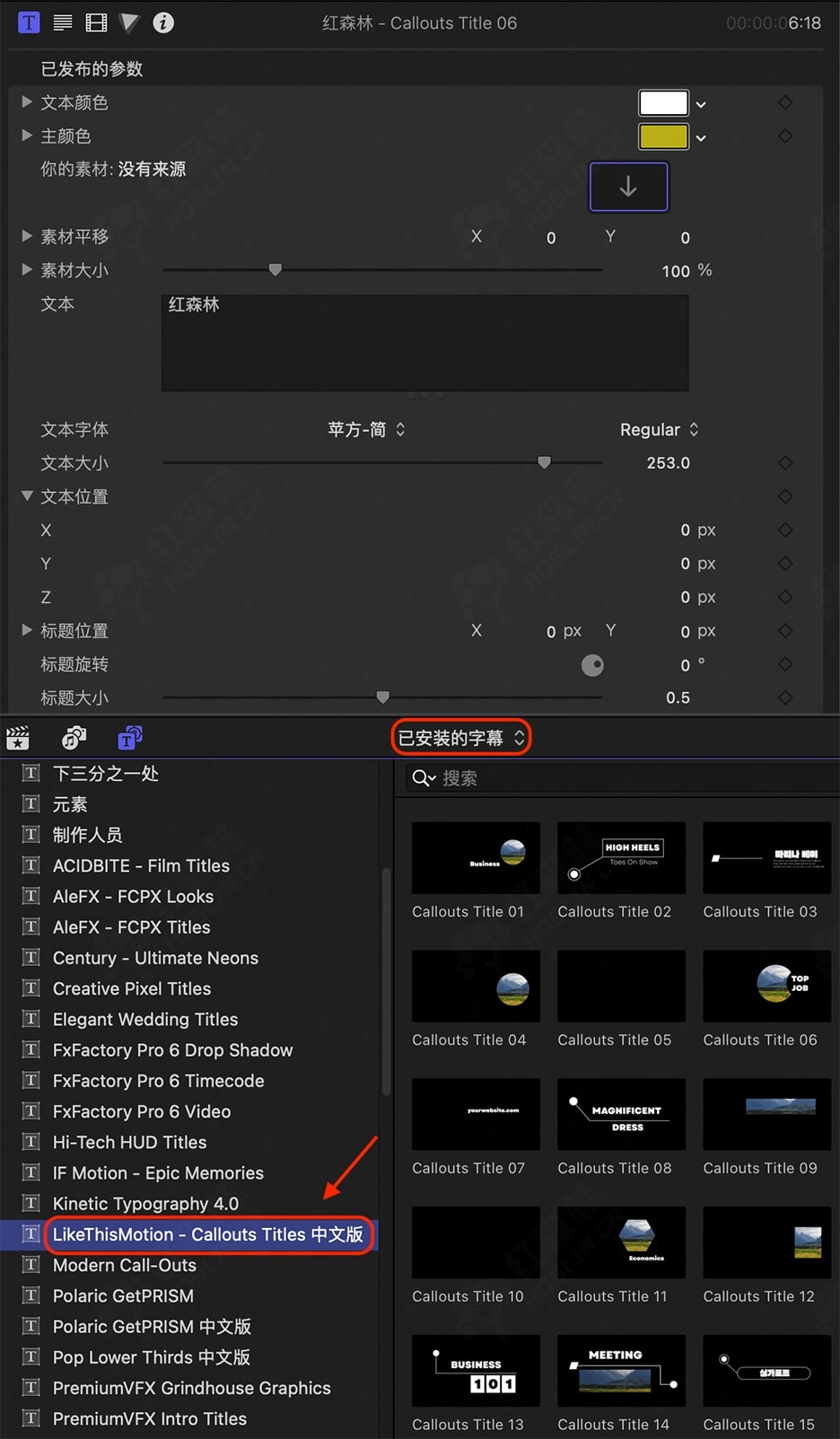Expand the 素材大小 disclosure triangle
This screenshot has height=1439, width=840.
27,268
